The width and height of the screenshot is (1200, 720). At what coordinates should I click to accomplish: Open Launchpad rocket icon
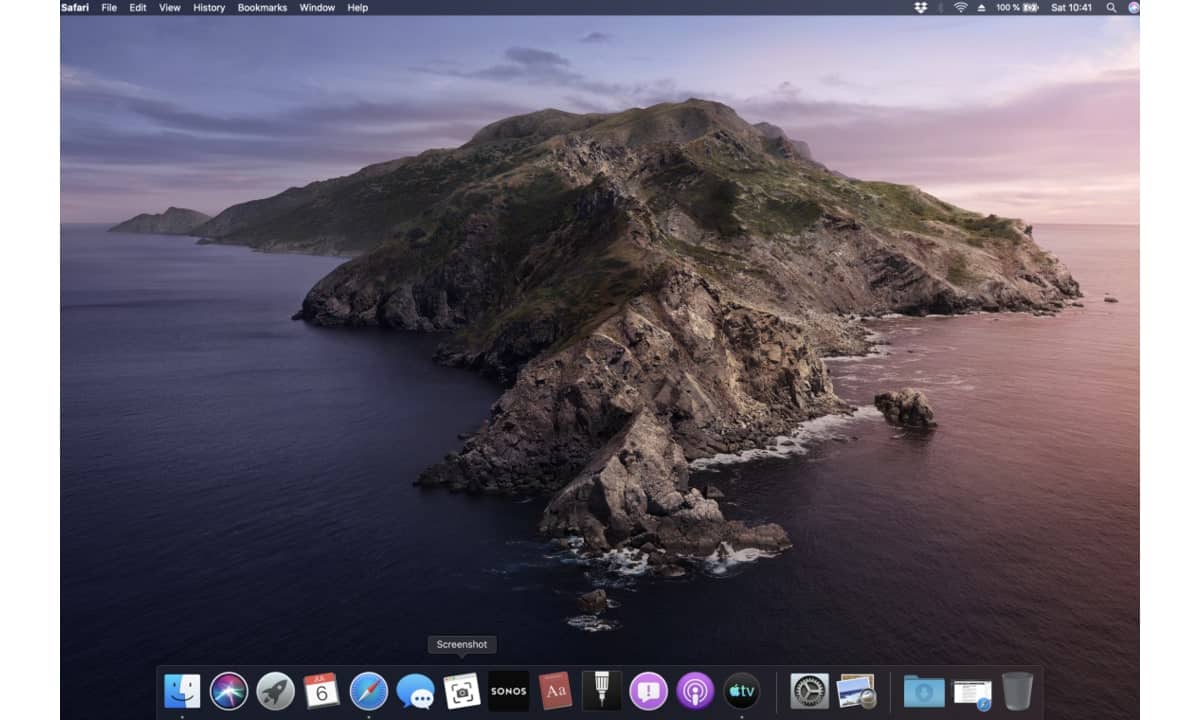coord(275,691)
